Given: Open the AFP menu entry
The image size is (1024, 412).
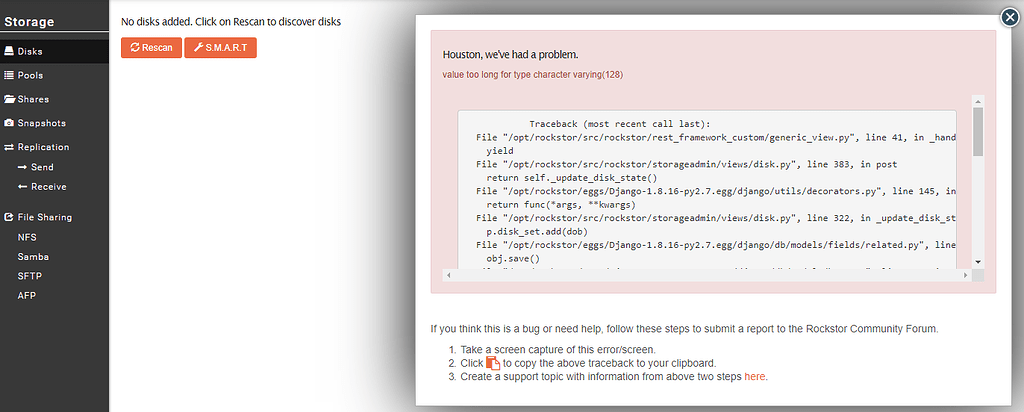Looking at the screenshot, I should coord(27,296).
